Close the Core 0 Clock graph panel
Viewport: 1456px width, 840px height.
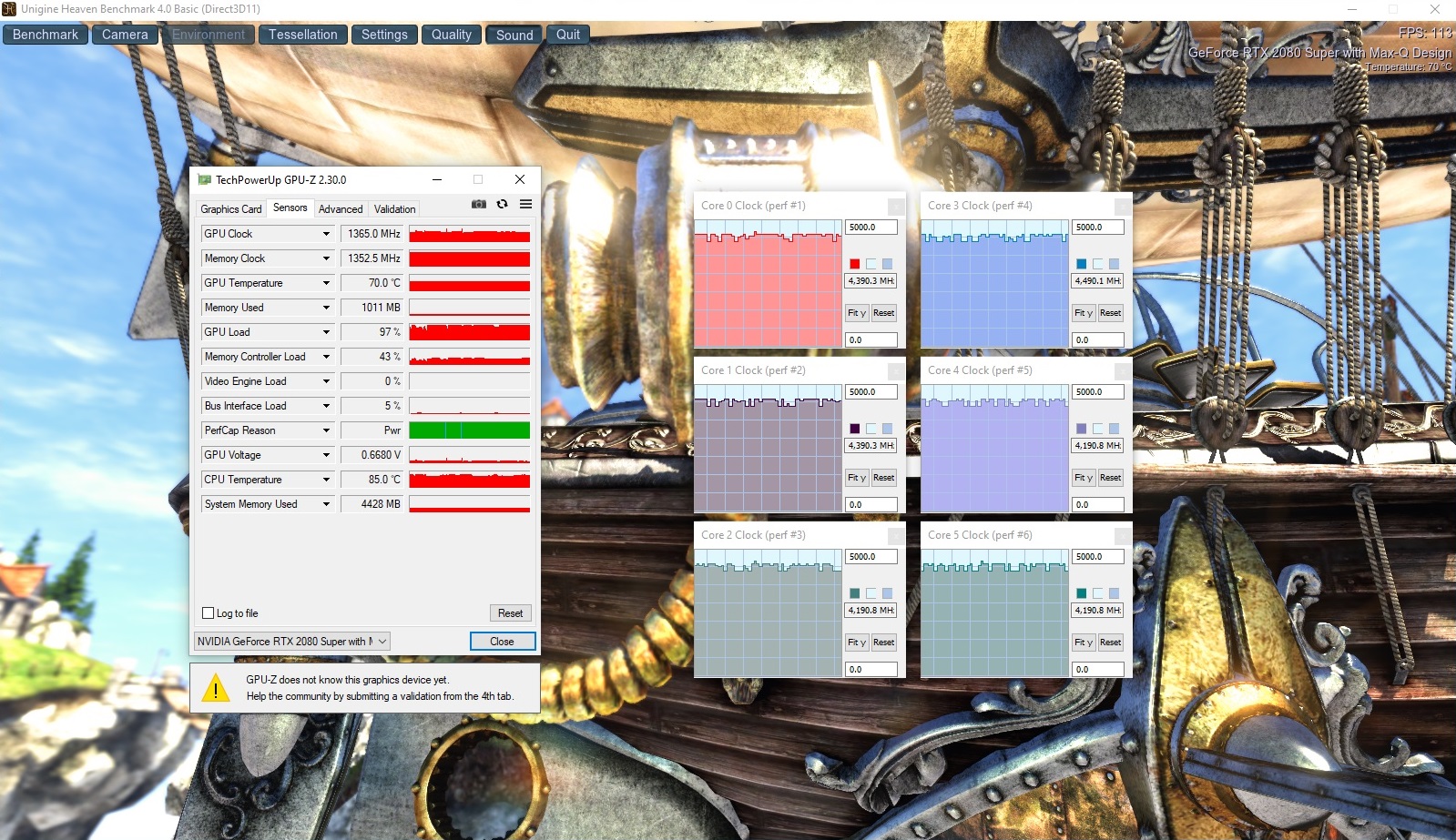pos(896,207)
